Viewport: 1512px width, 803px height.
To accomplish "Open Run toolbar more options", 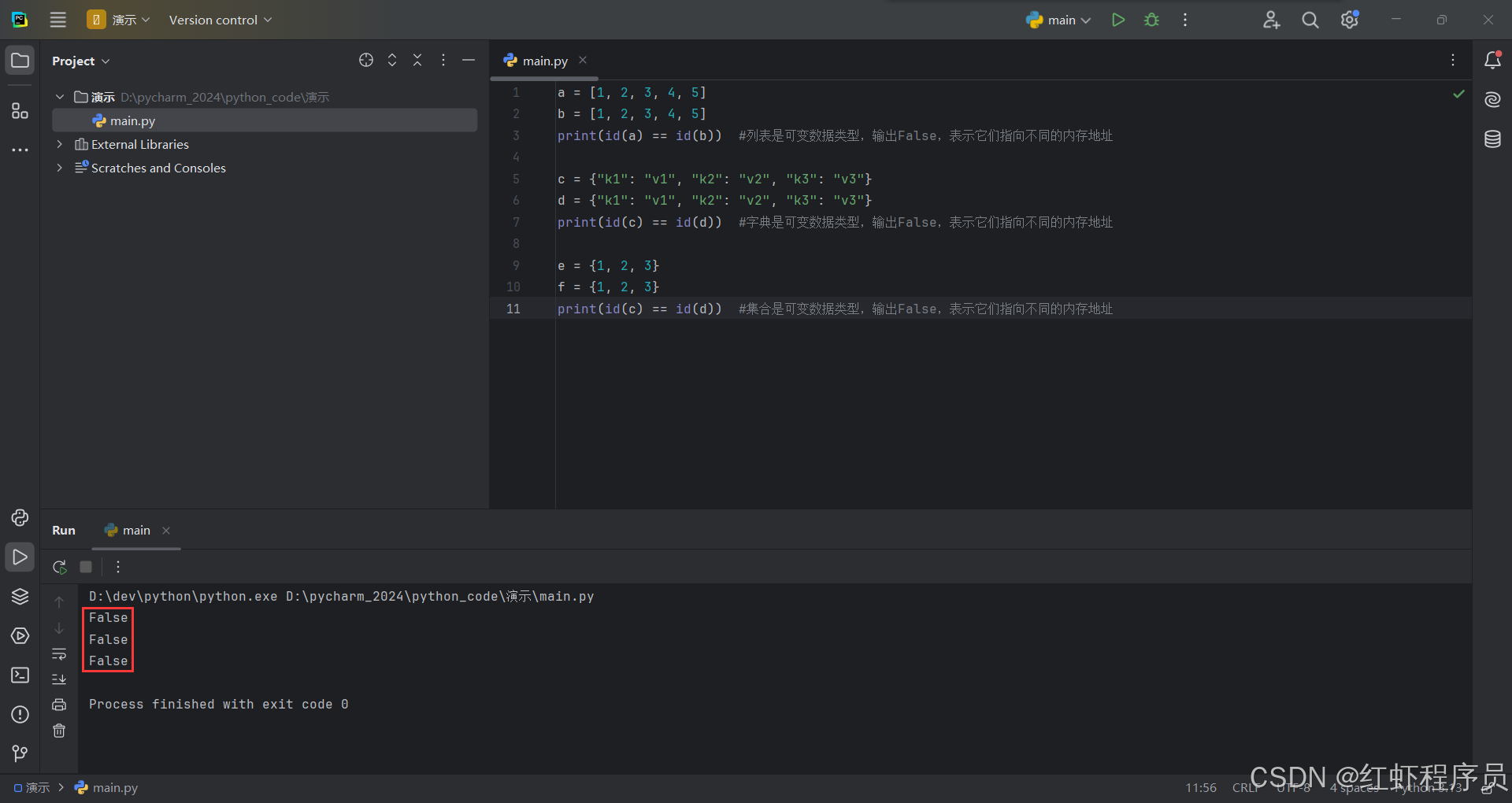I will pyautogui.click(x=118, y=567).
